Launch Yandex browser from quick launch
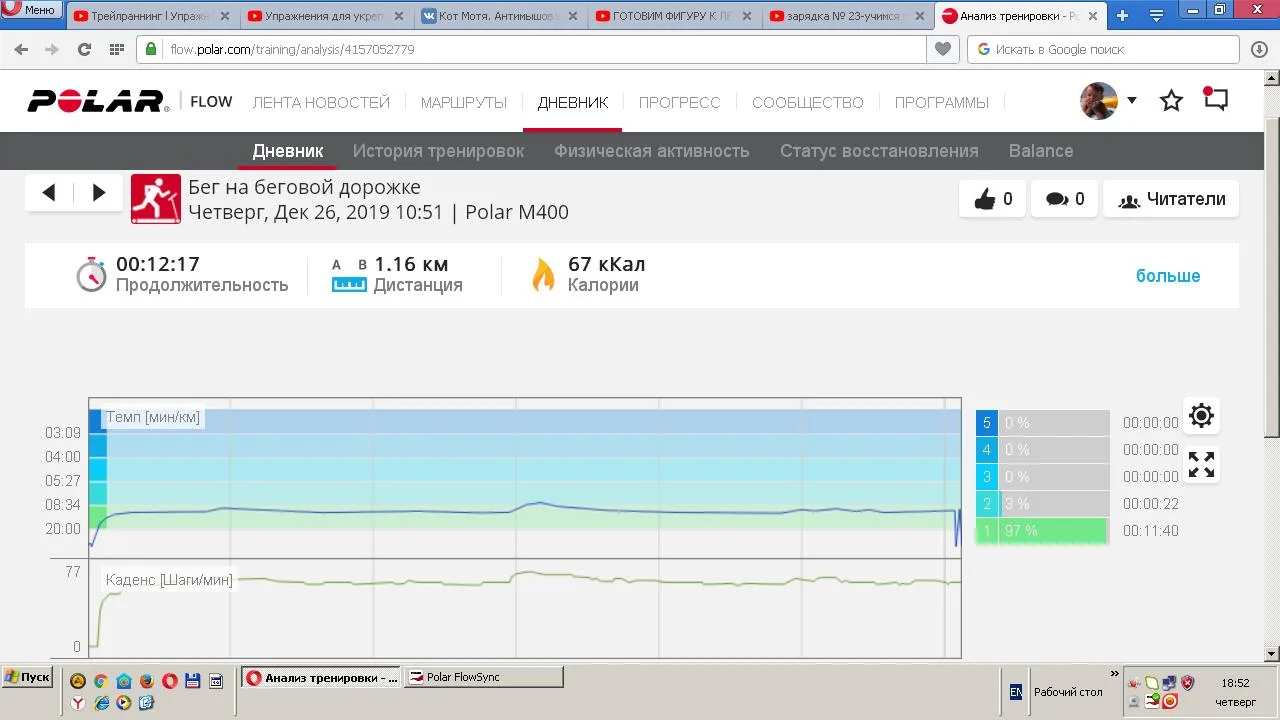Viewport: 1280px width, 720px height. (x=78, y=703)
